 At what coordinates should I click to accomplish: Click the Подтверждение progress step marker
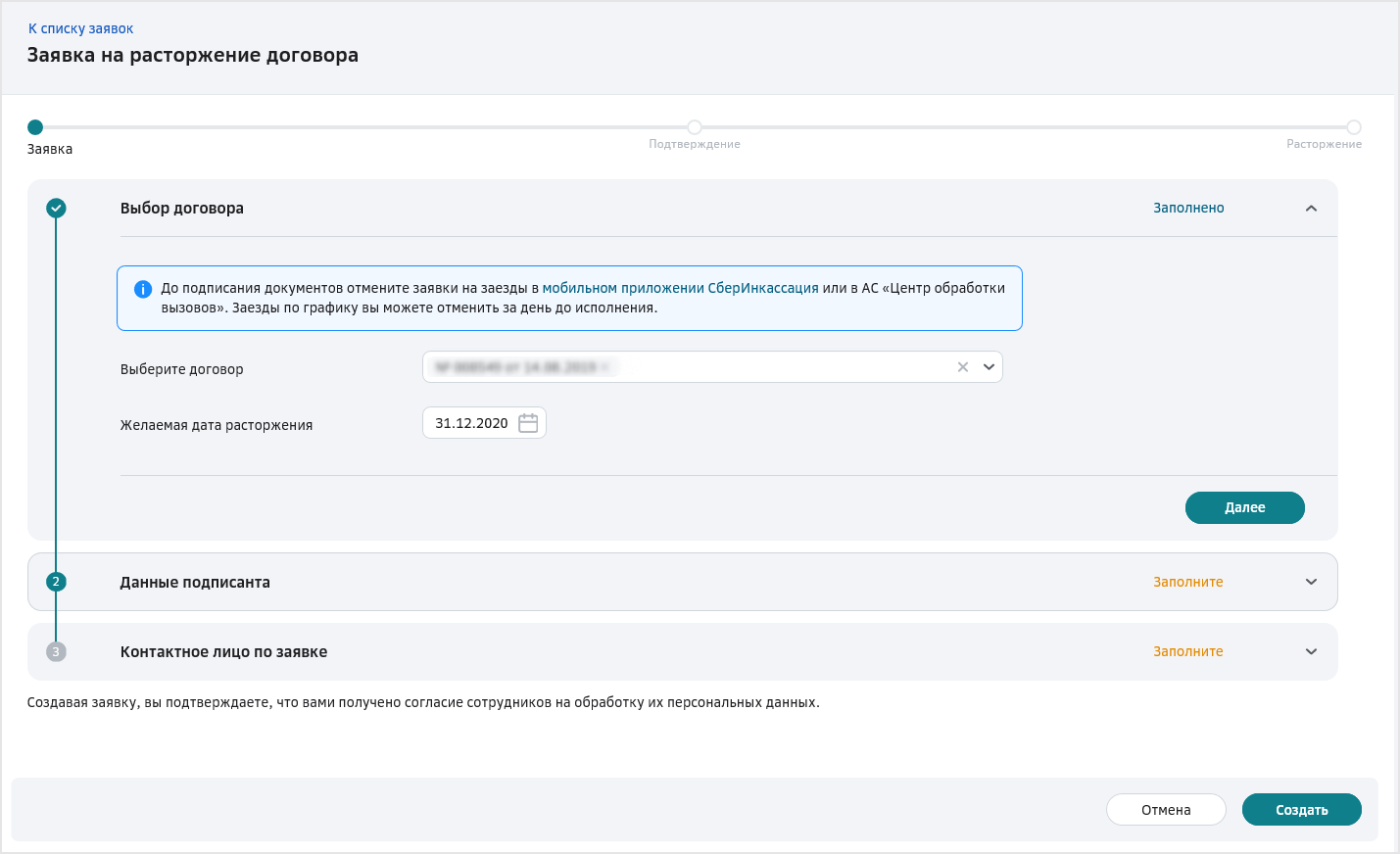coord(695,127)
